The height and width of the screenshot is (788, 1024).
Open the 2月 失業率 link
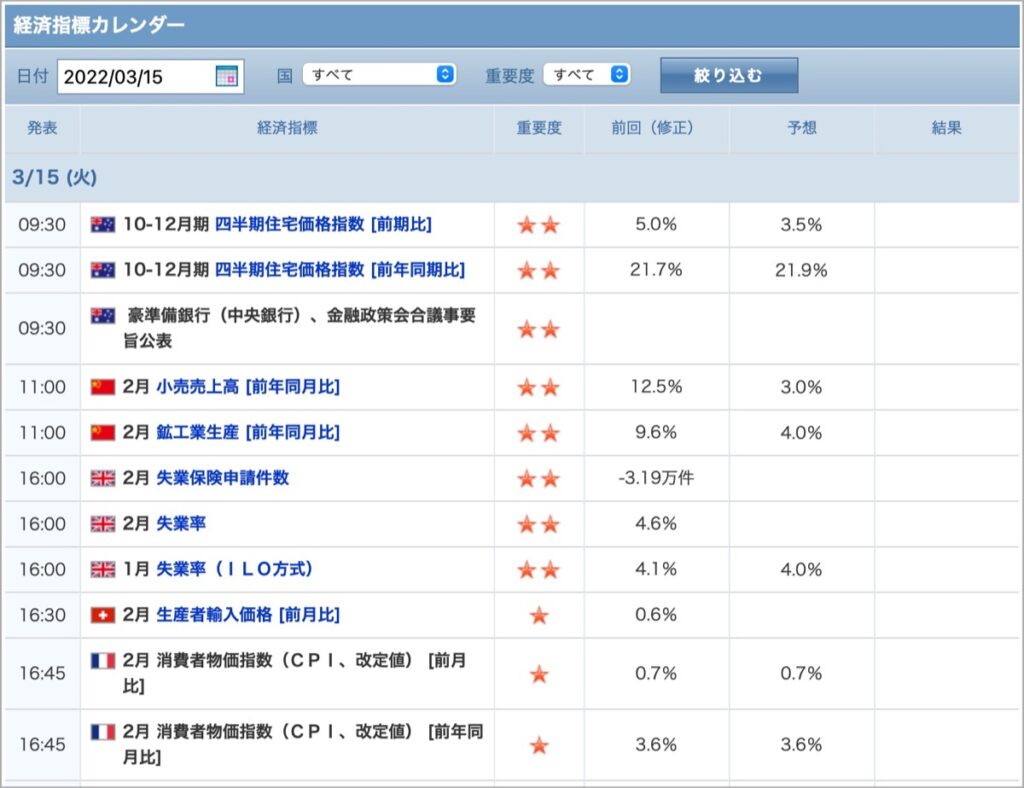[182, 524]
